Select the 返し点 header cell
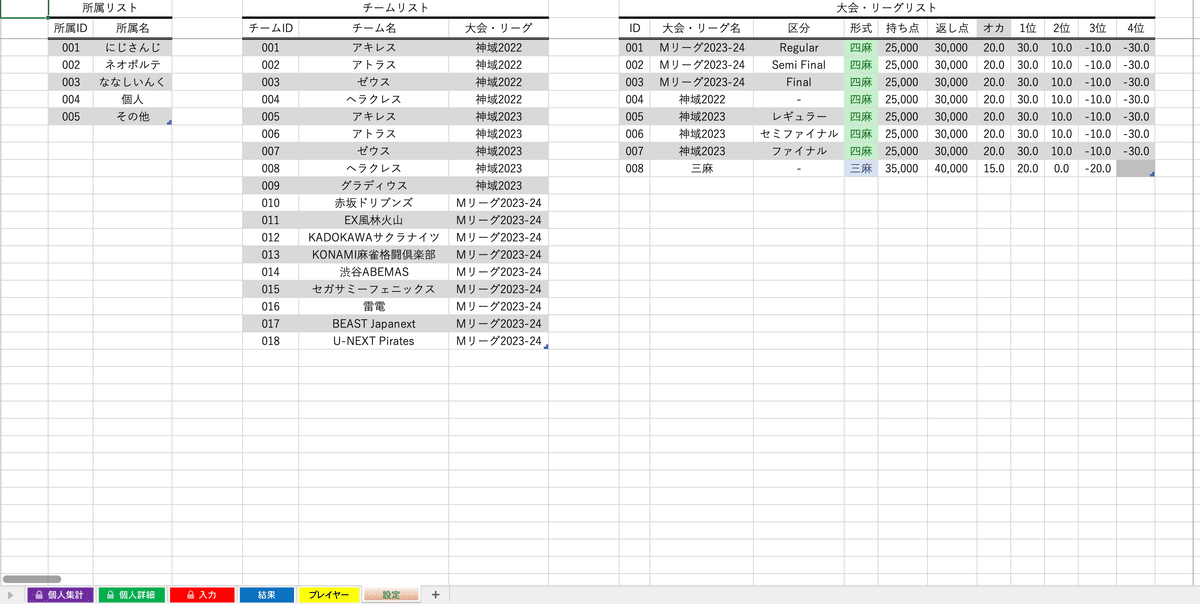This screenshot has height=604, width=1200. tap(952, 28)
